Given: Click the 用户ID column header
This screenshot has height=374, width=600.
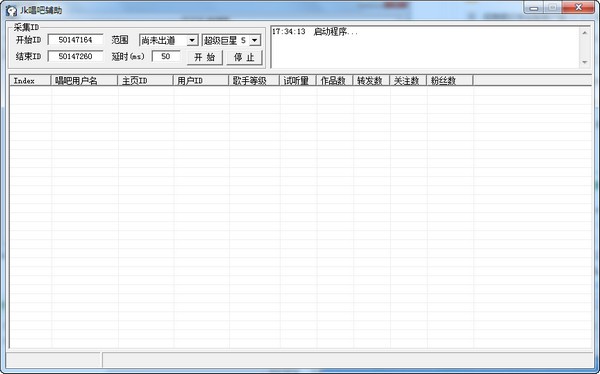Looking at the screenshot, I should point(201,80).
